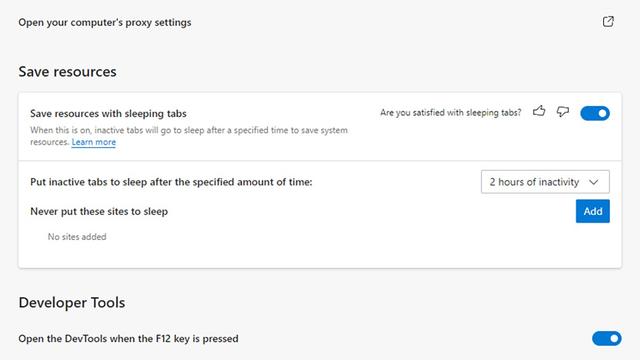Click the external link icon for proxy settings
Image resolution: width=640 pixels, height=360 pixels.
point(608,22)
